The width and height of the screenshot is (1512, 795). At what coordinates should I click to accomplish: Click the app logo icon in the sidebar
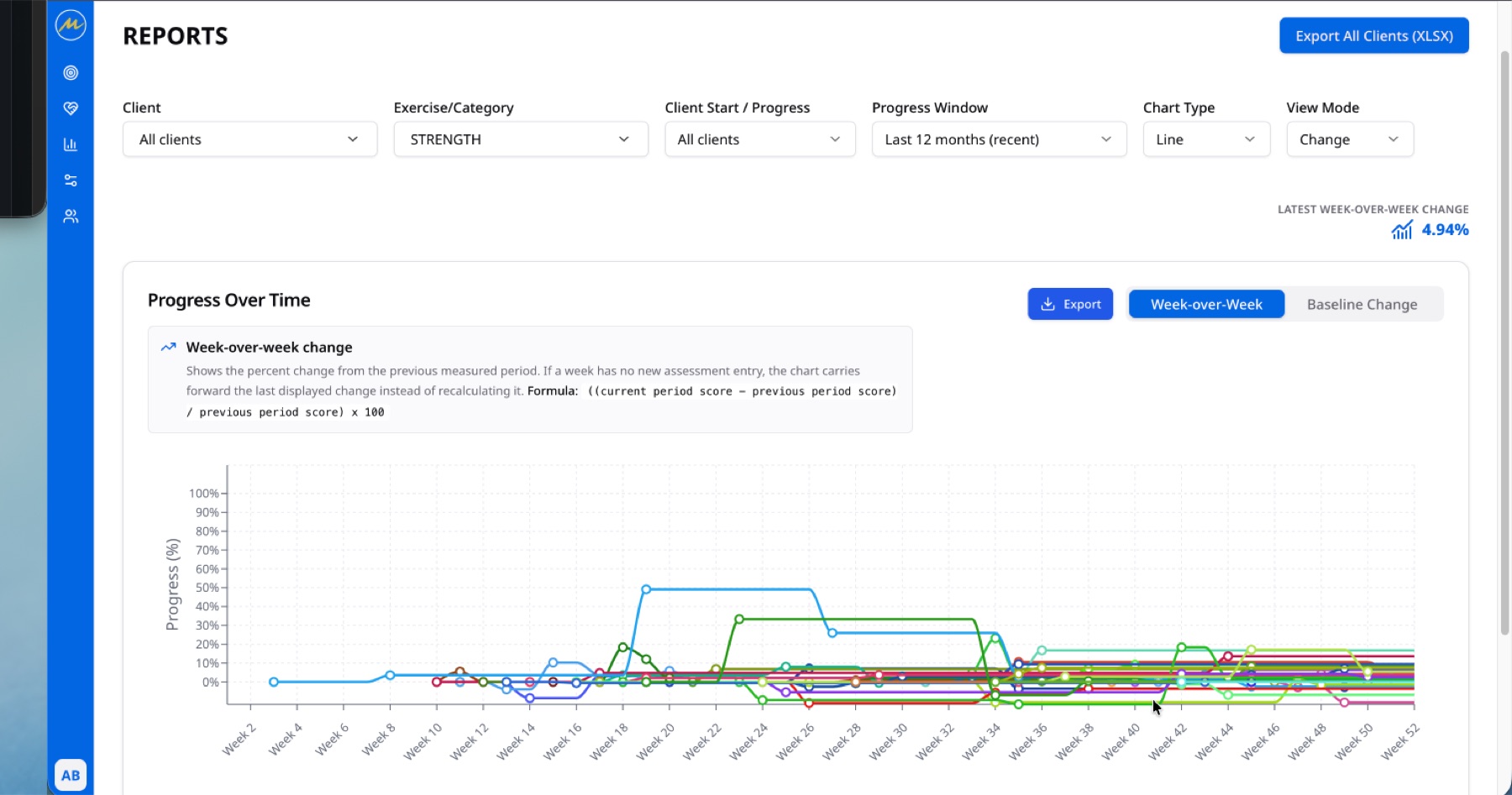71,25
